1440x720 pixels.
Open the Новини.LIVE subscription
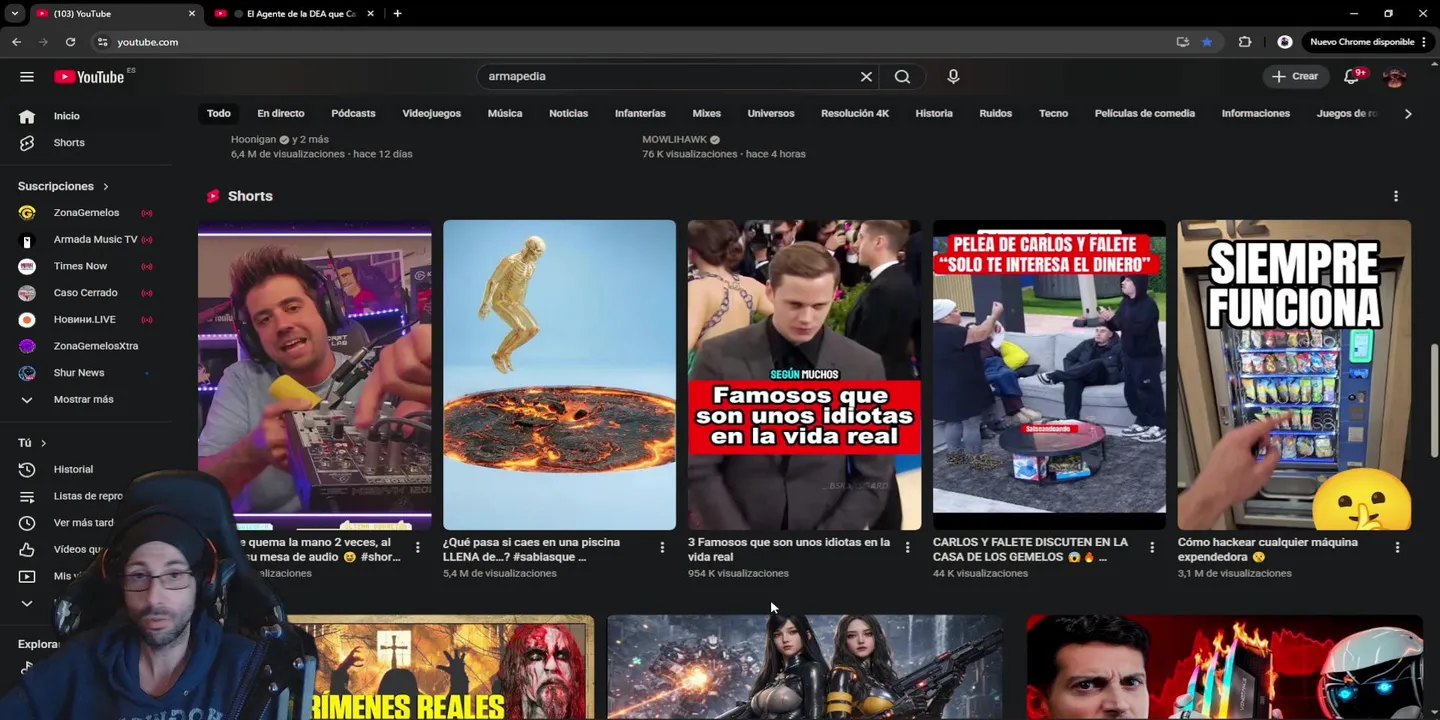pos(86,320)
